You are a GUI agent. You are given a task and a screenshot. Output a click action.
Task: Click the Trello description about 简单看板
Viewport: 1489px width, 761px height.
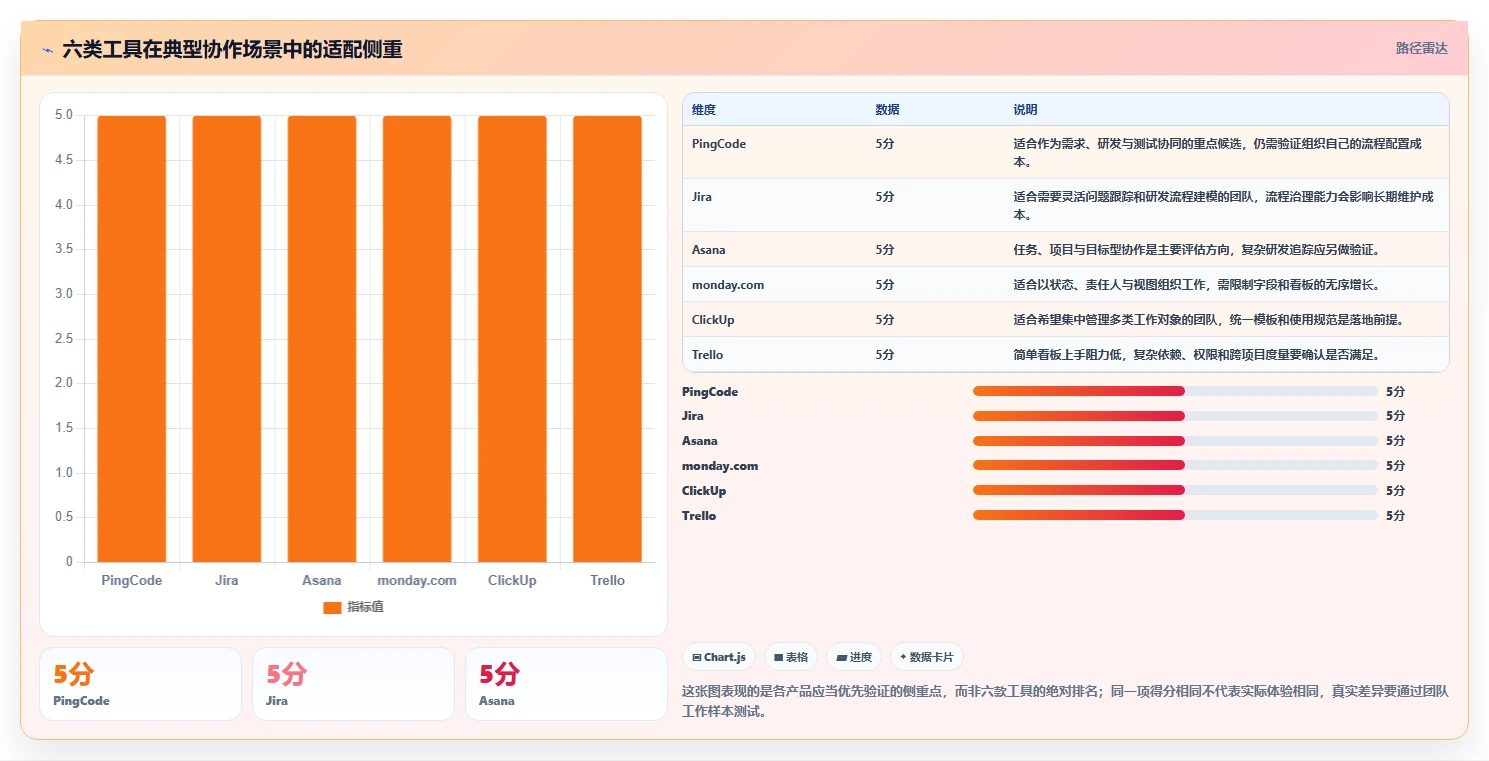(x=1197, y=355)
